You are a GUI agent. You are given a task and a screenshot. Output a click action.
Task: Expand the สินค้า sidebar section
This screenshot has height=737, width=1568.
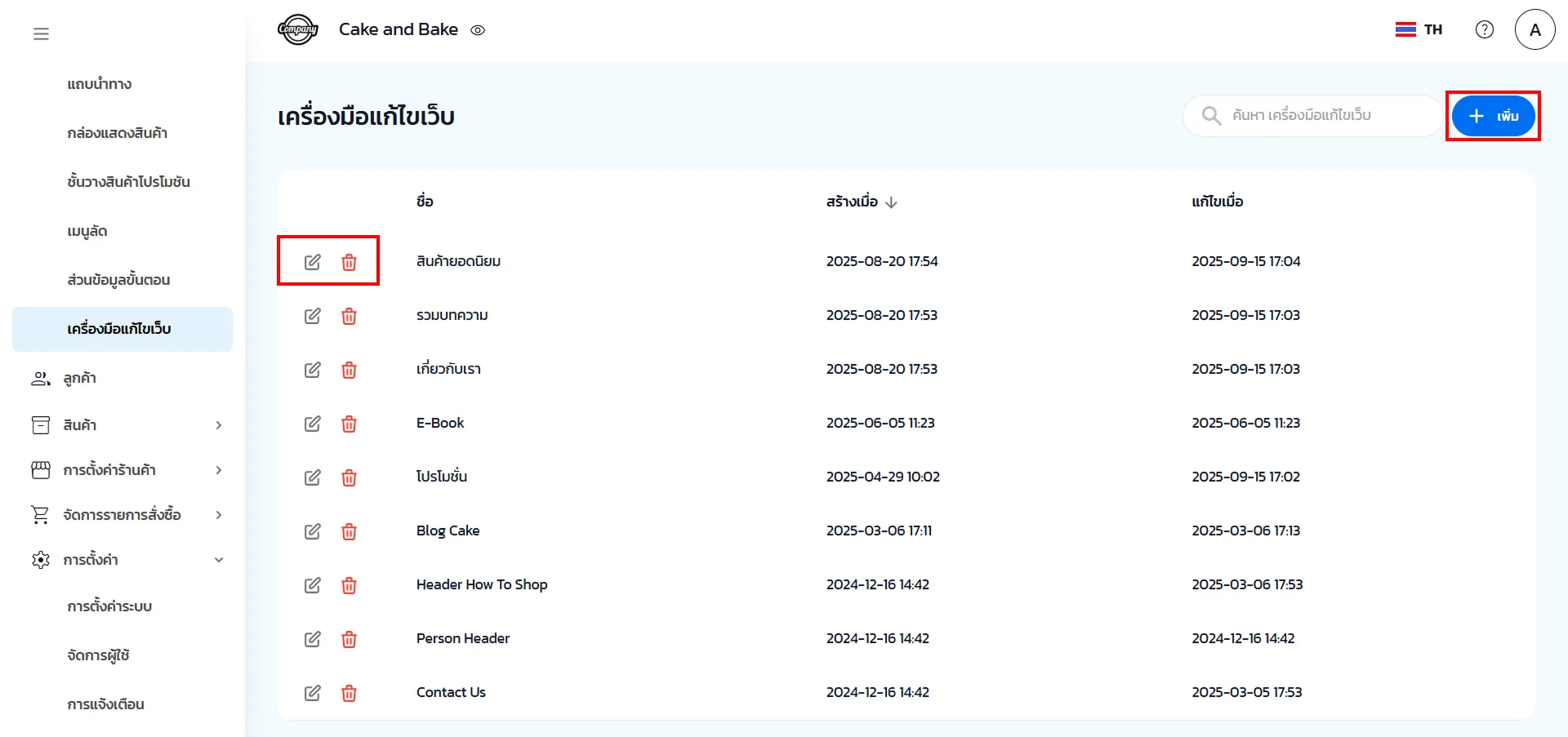[218, 425]
